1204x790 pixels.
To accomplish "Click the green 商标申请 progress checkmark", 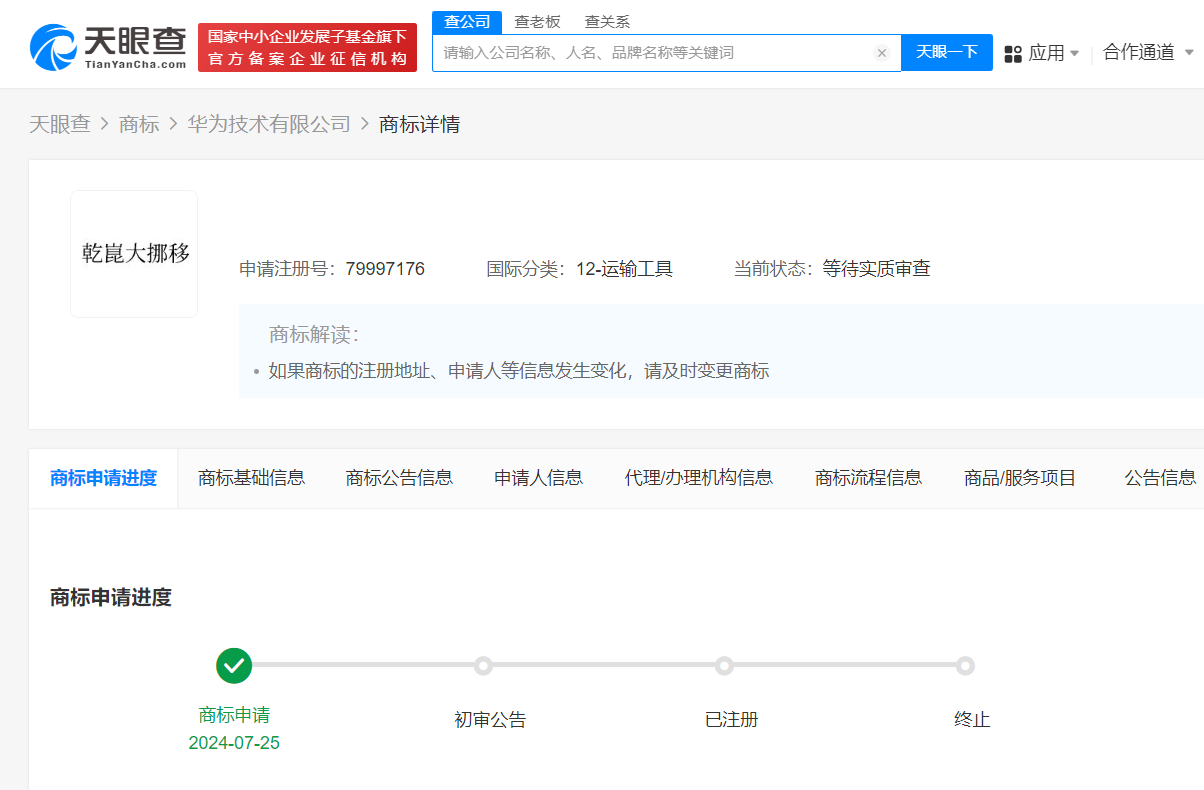I will pos(233,665).
